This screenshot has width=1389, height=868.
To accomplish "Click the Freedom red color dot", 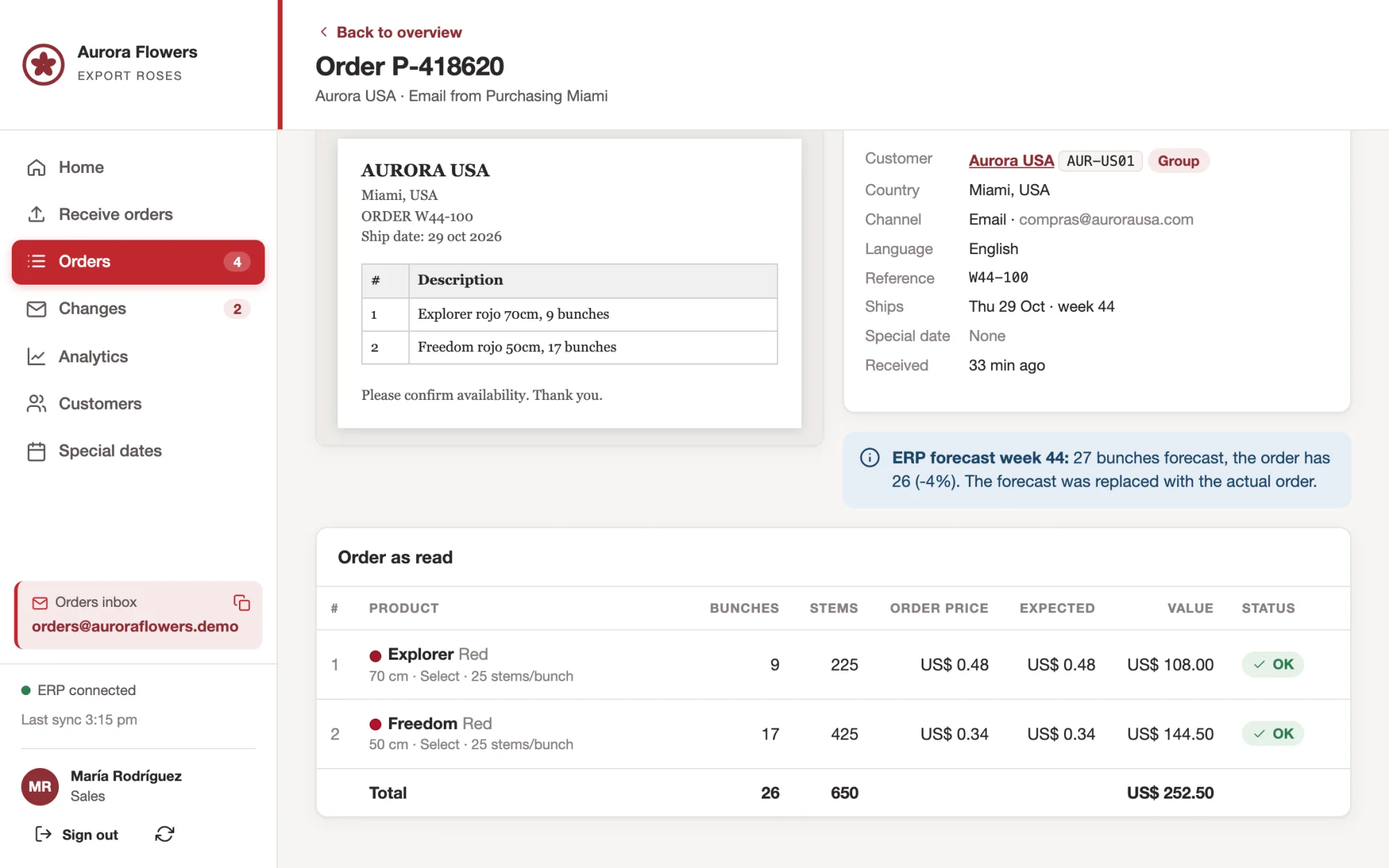I will tap(376, 724).
